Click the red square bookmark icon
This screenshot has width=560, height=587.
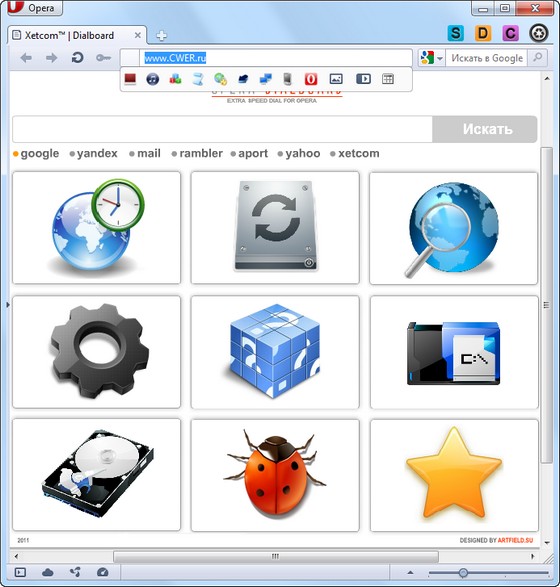click(130, 79)
